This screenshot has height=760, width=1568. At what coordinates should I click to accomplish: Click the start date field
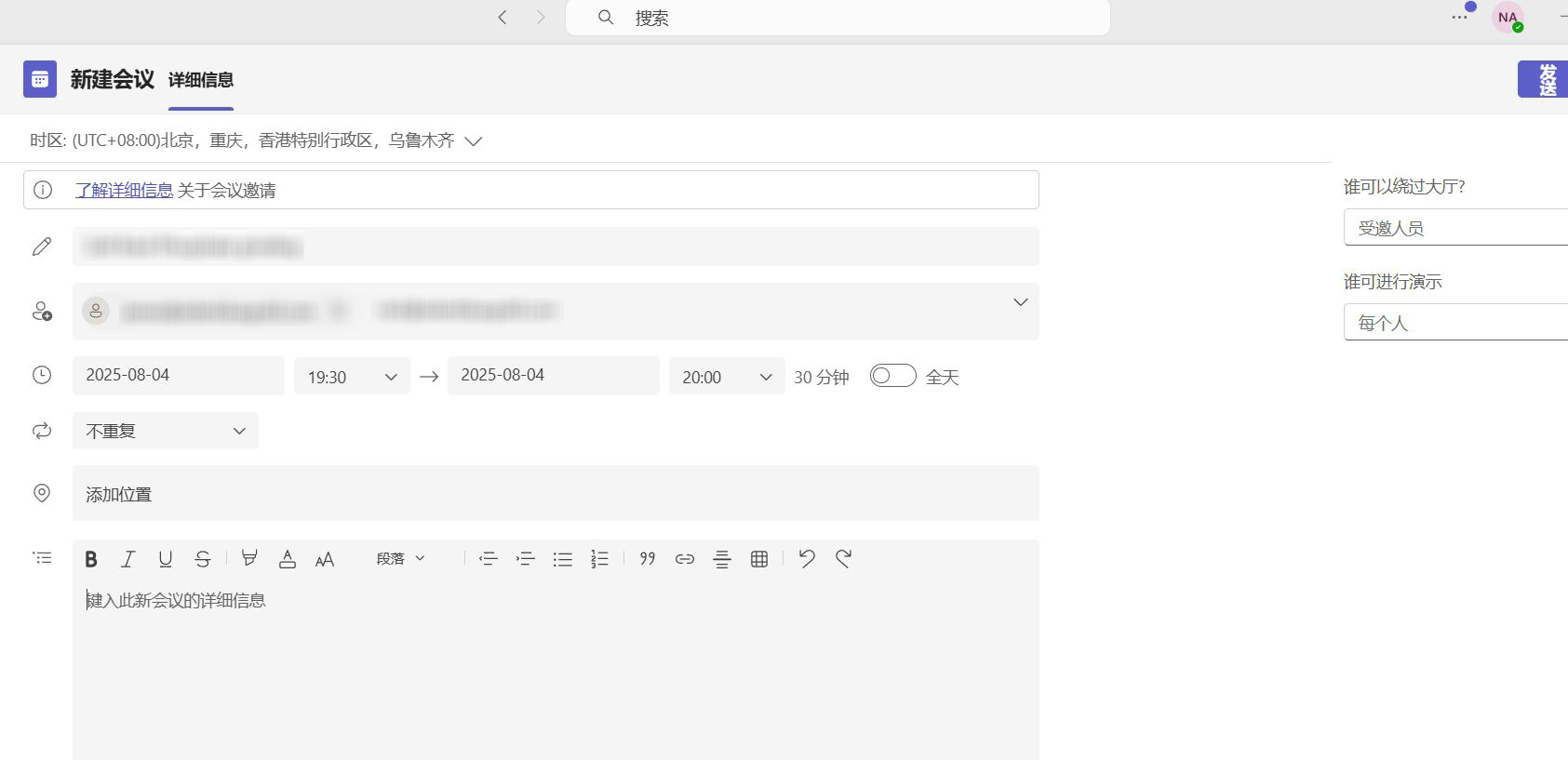179,376
